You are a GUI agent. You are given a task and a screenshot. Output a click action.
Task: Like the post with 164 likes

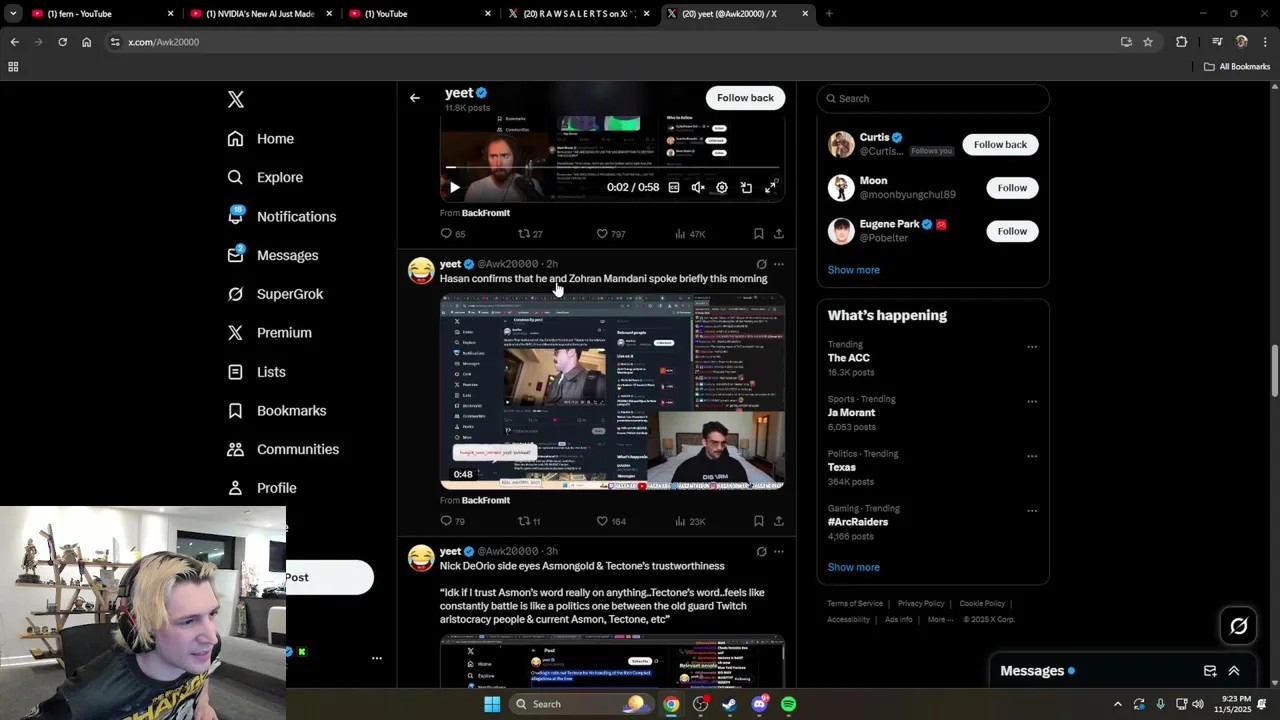pos(611,521)
